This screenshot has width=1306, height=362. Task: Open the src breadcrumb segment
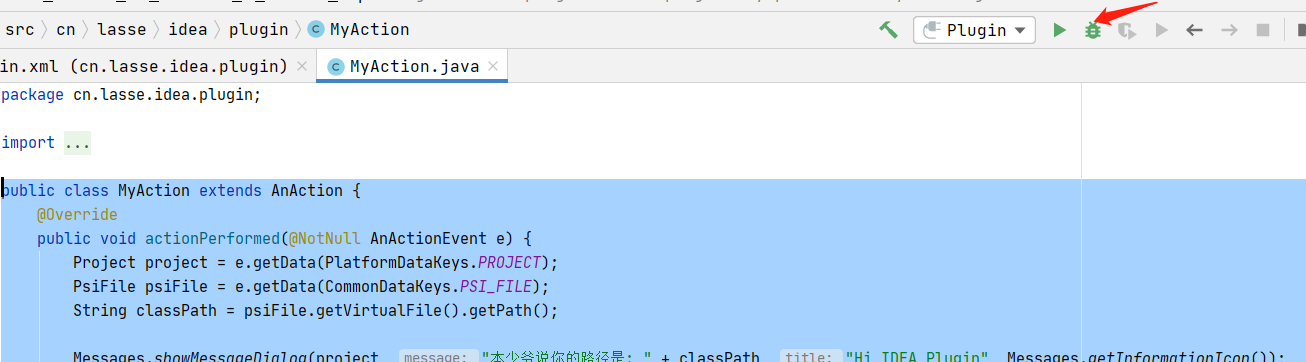pyautogui.click(x=20, y=30)
